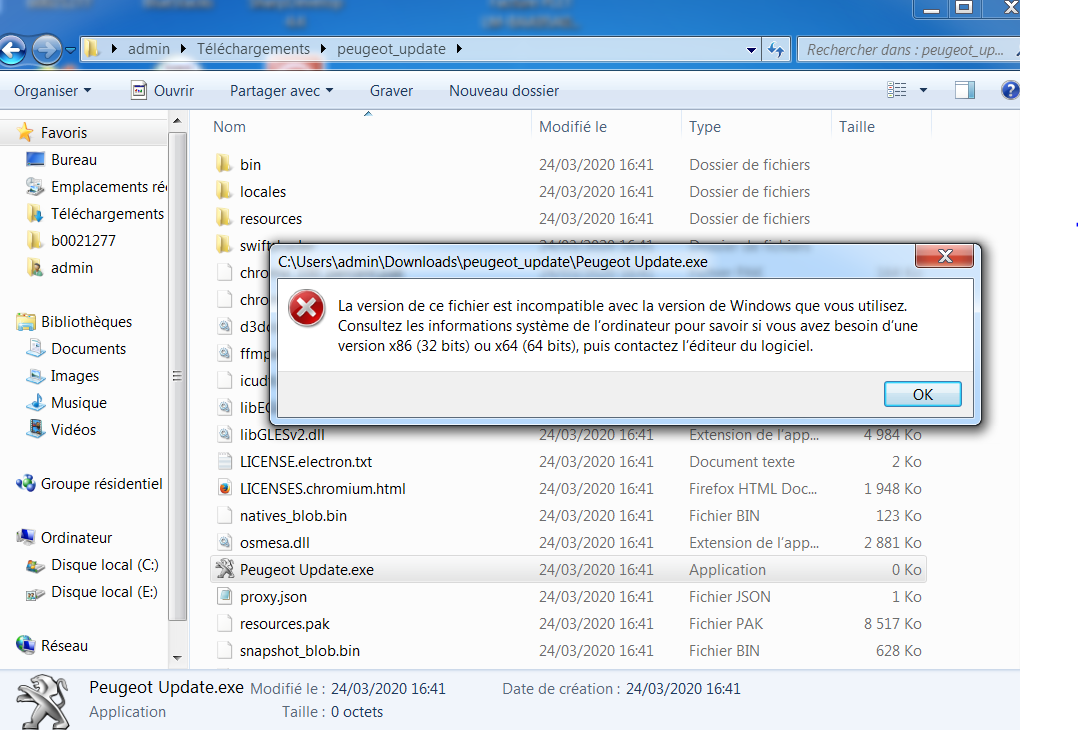Viewport: 1078px width, 730px height.
Task: Select the locales folder icon
Action: coord(223,191)
